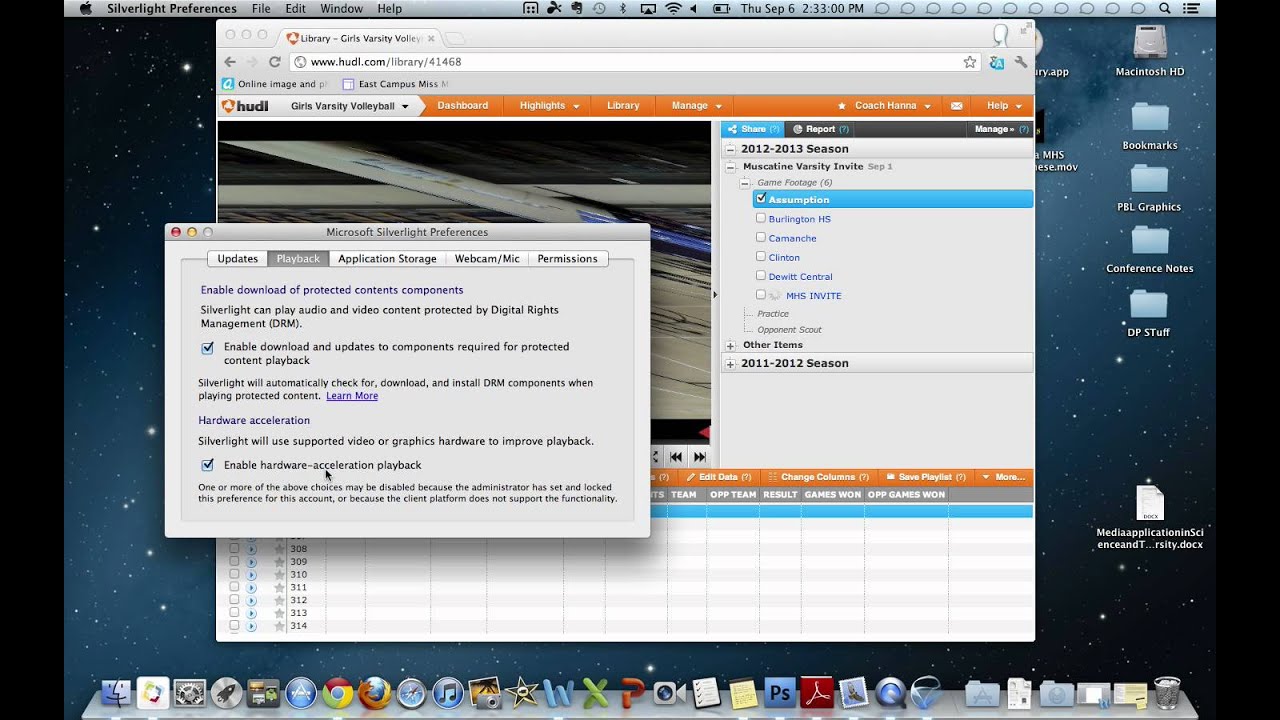Reload the page in Chrome
Screen dimensions: 1280x720
(x=274, y=62)
